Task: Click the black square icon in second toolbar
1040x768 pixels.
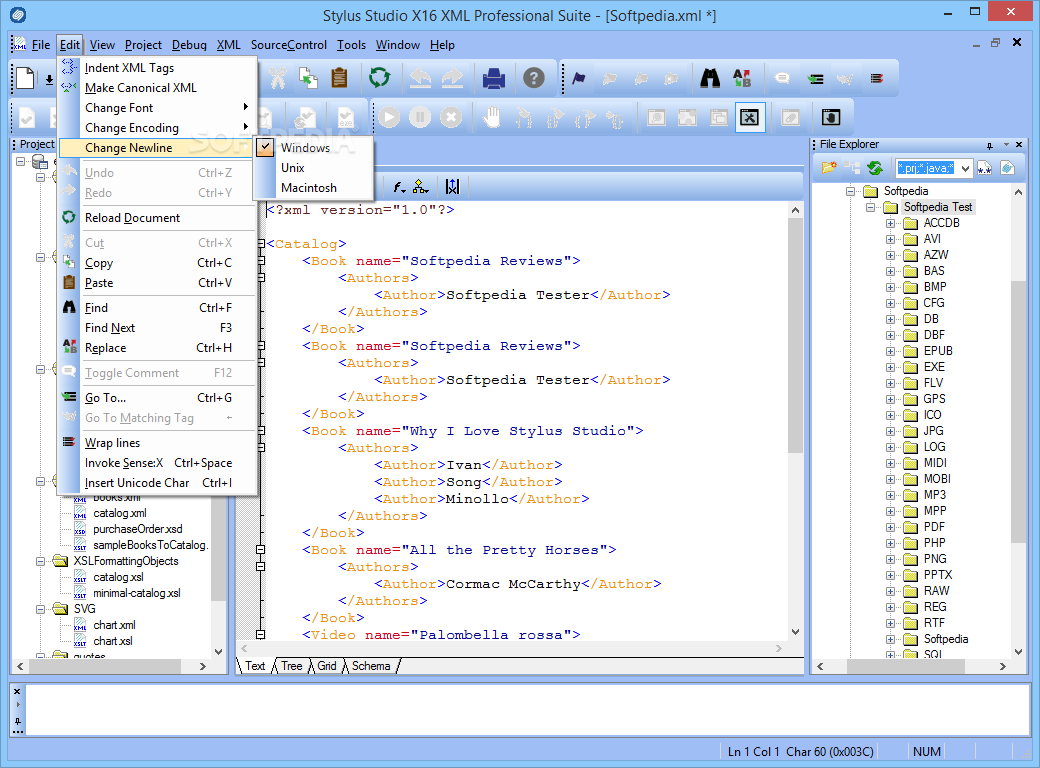Action: 830,117
